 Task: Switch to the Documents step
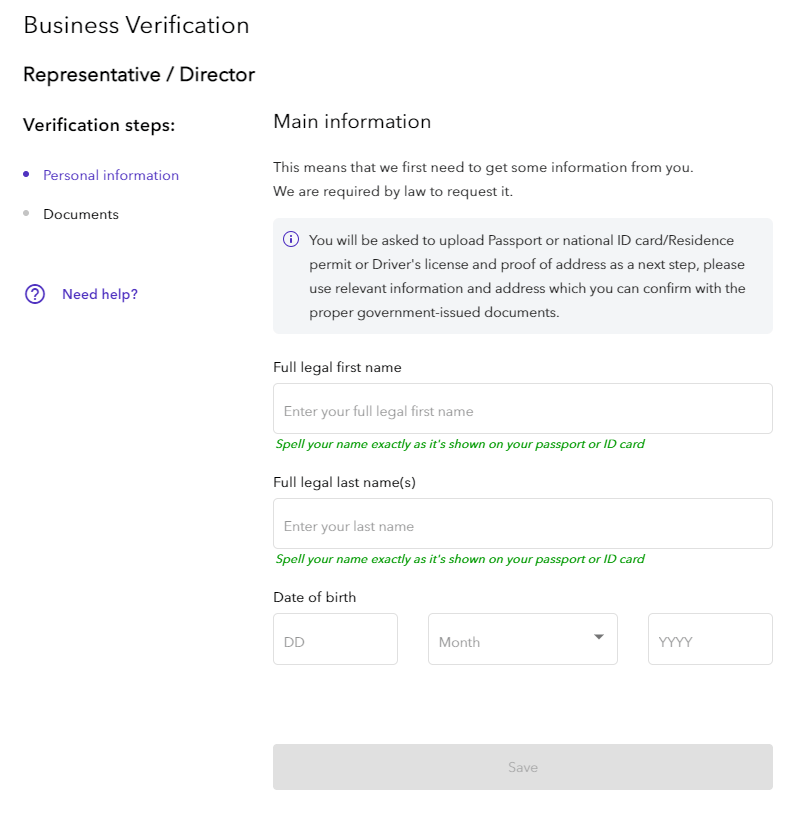[81, 214]
